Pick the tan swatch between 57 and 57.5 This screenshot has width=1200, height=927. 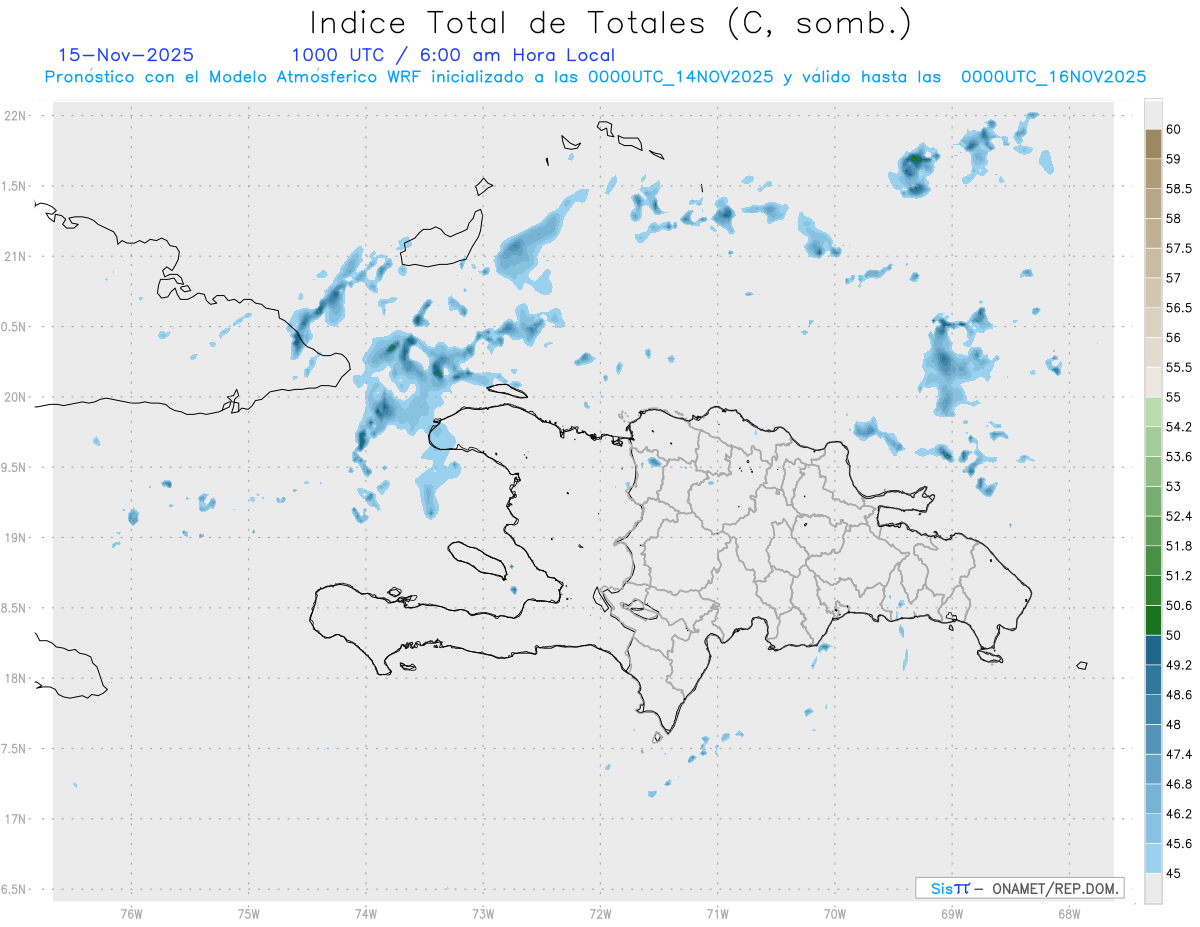(x=1153, y=263)
